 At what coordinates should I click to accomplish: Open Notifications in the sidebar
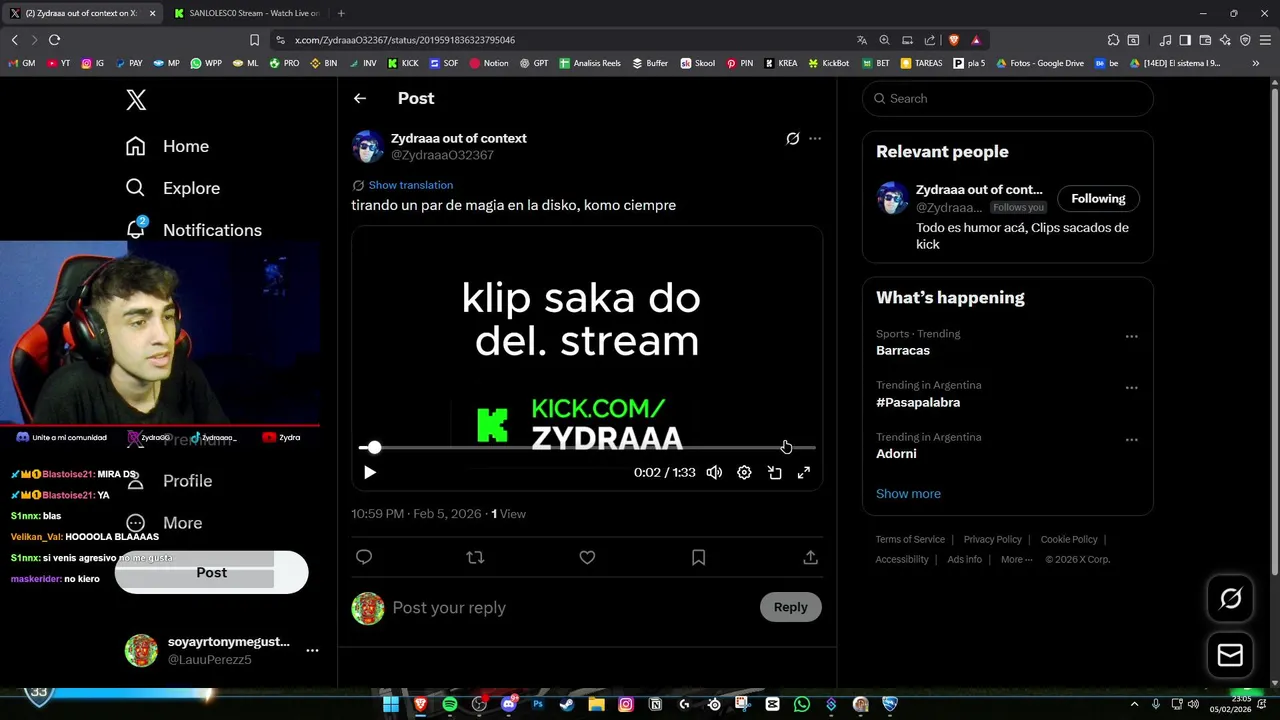(193, 230)
